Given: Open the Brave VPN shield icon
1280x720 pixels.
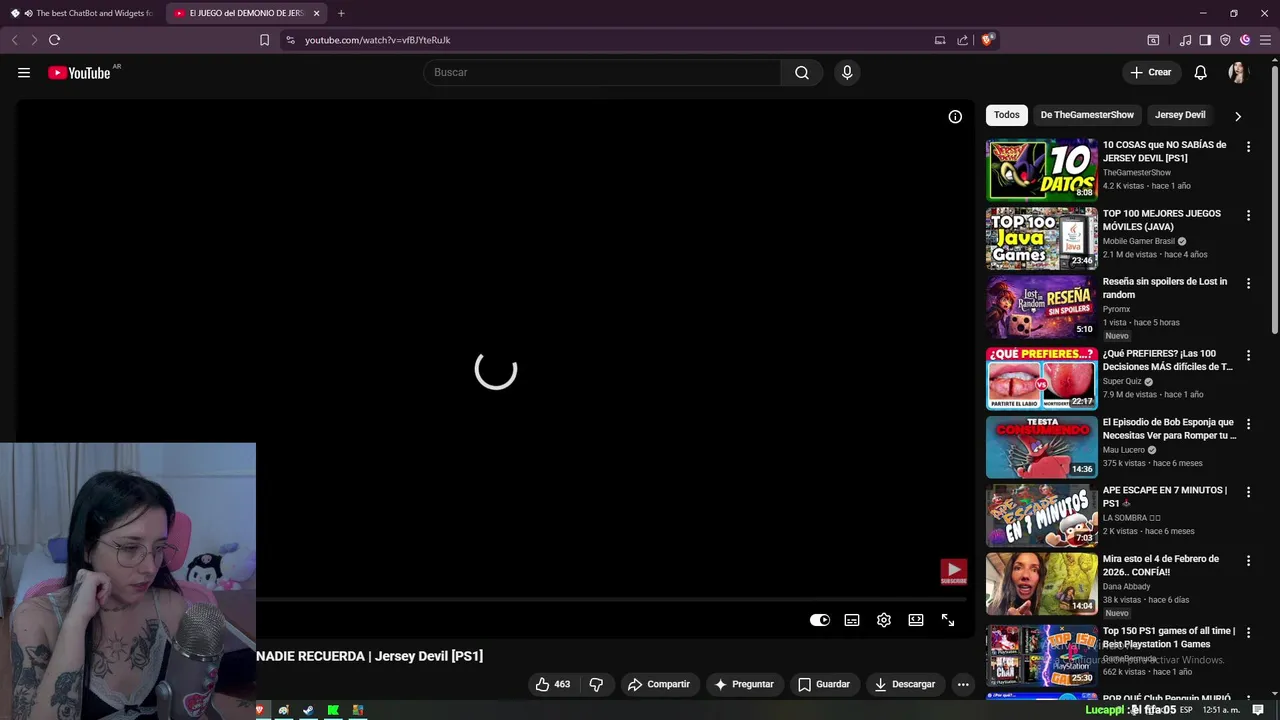Looking at the screenshot, I should tap(1225, 40).
